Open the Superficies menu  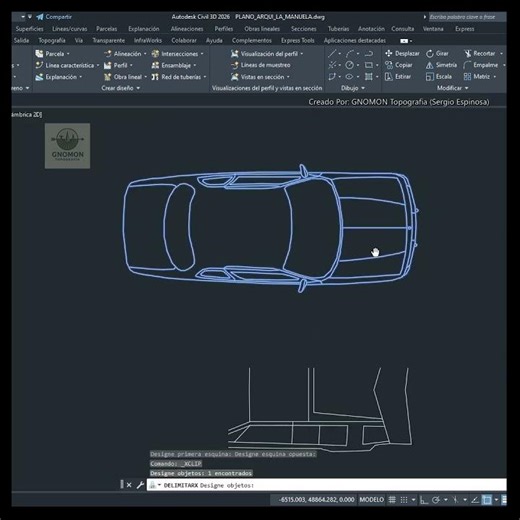coord(29,29)
